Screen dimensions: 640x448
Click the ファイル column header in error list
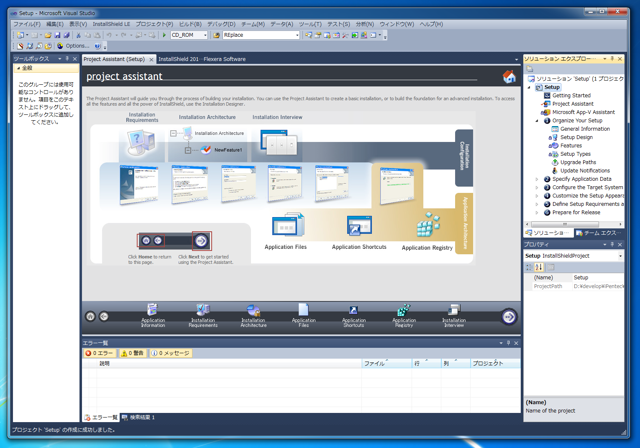coord(387,363)
